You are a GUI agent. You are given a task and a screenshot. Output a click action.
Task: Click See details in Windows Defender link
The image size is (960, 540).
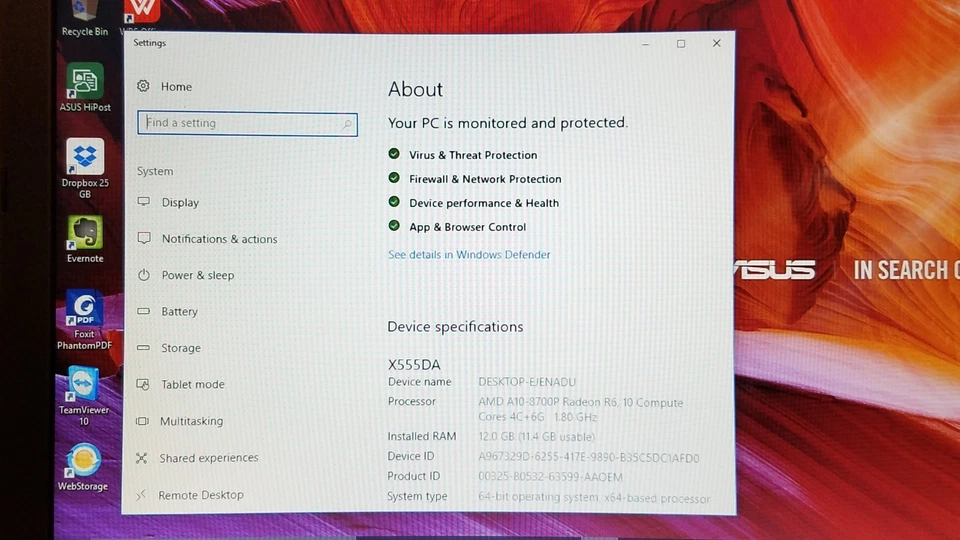point(469,254)
